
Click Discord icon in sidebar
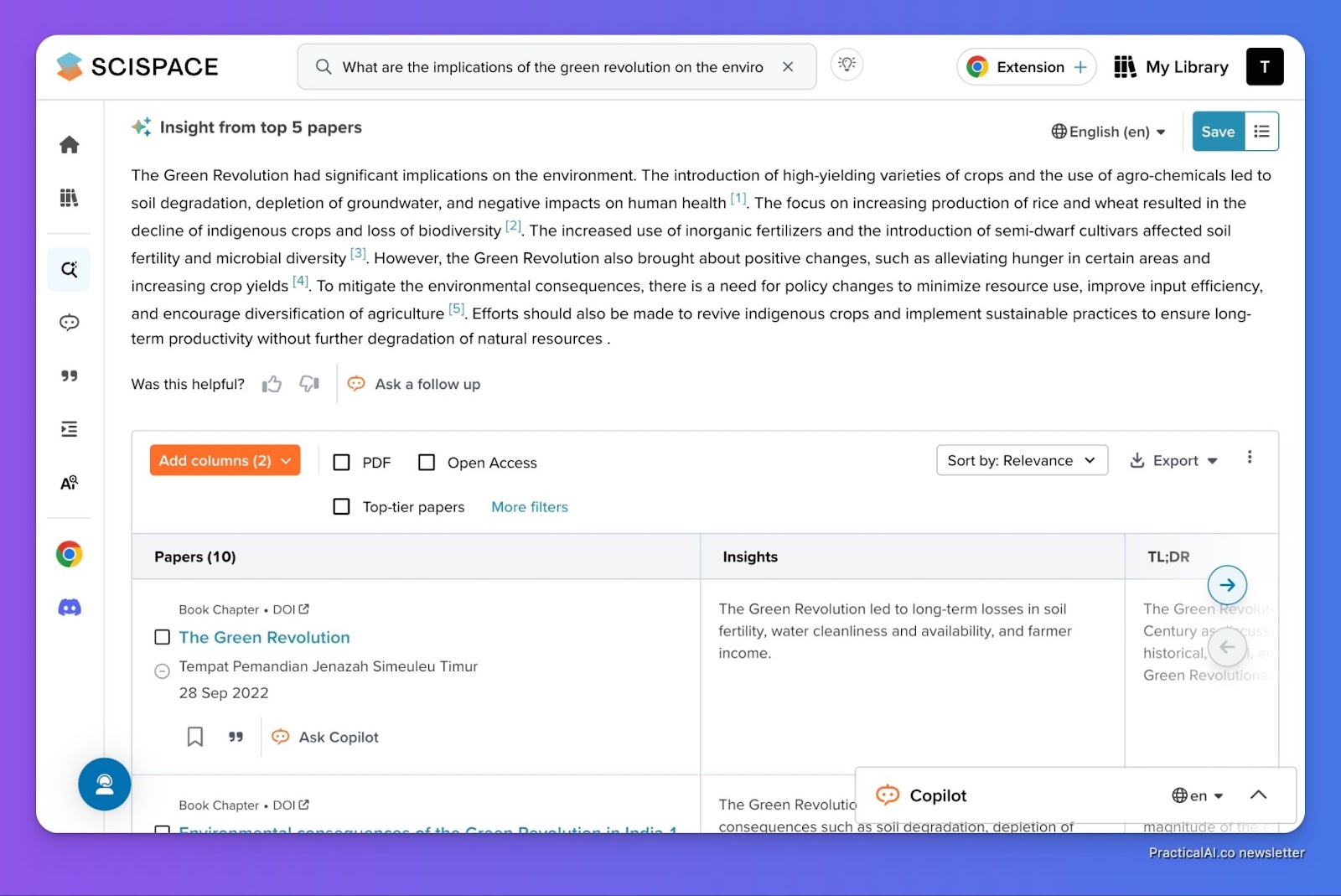pyautogui.click(x=70, y=608)
